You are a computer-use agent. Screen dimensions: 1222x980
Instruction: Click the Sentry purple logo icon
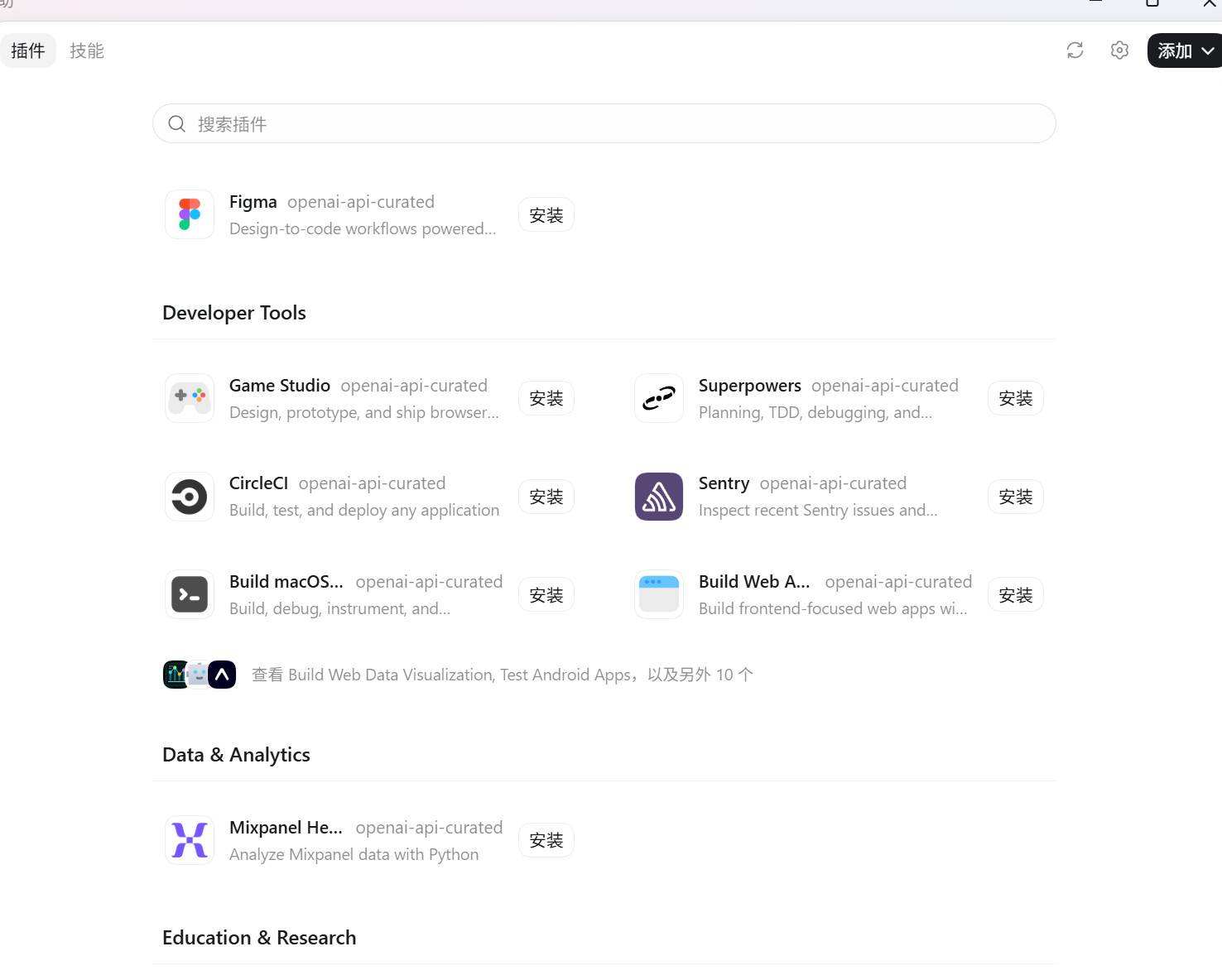(x=659, y=497)
